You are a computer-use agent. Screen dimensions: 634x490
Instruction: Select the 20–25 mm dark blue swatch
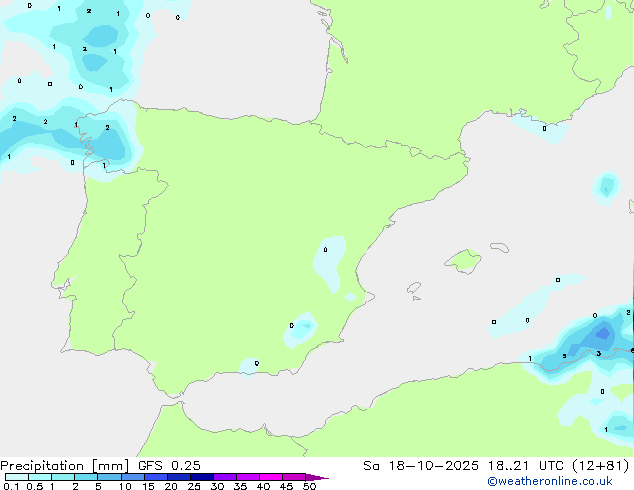click(179, 477)
